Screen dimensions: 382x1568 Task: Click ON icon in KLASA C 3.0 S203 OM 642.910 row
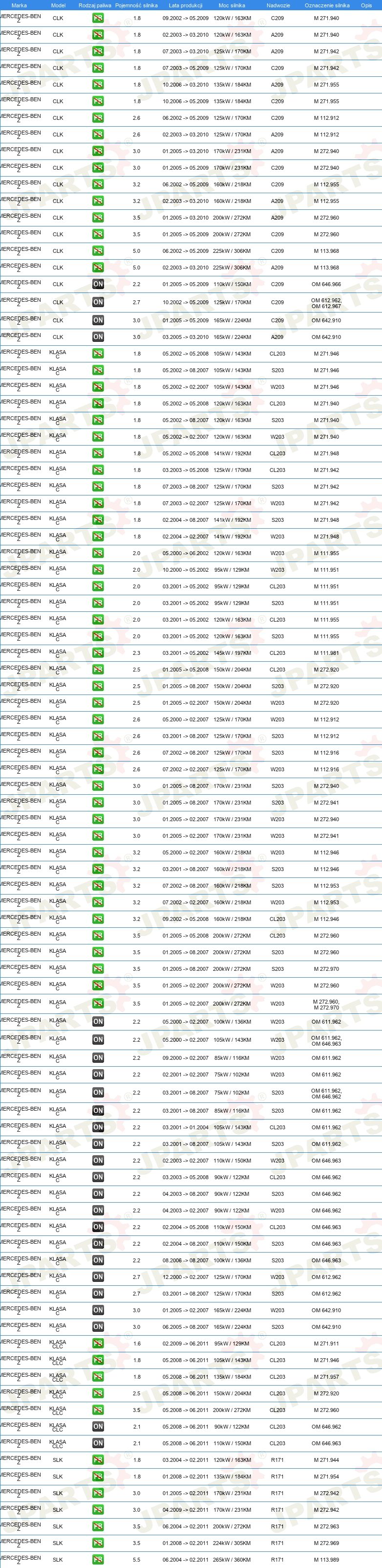point(98,1326)
